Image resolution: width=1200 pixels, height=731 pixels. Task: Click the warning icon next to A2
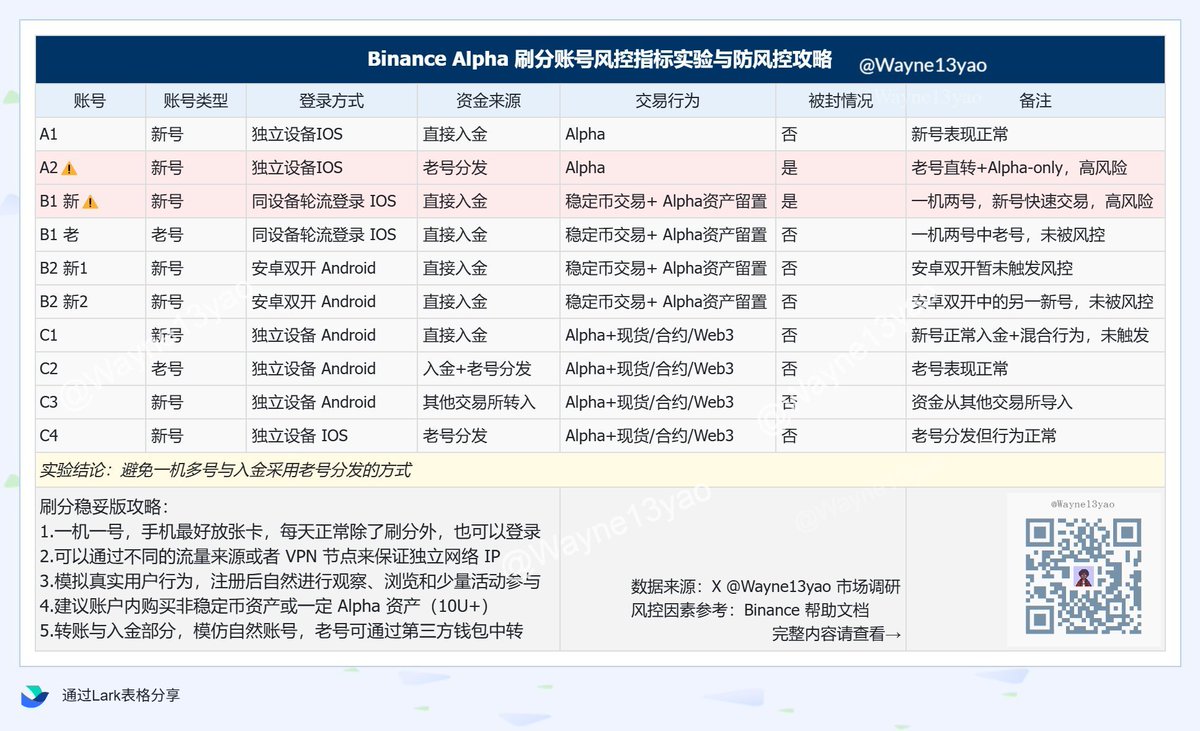[x=69, y=168]
